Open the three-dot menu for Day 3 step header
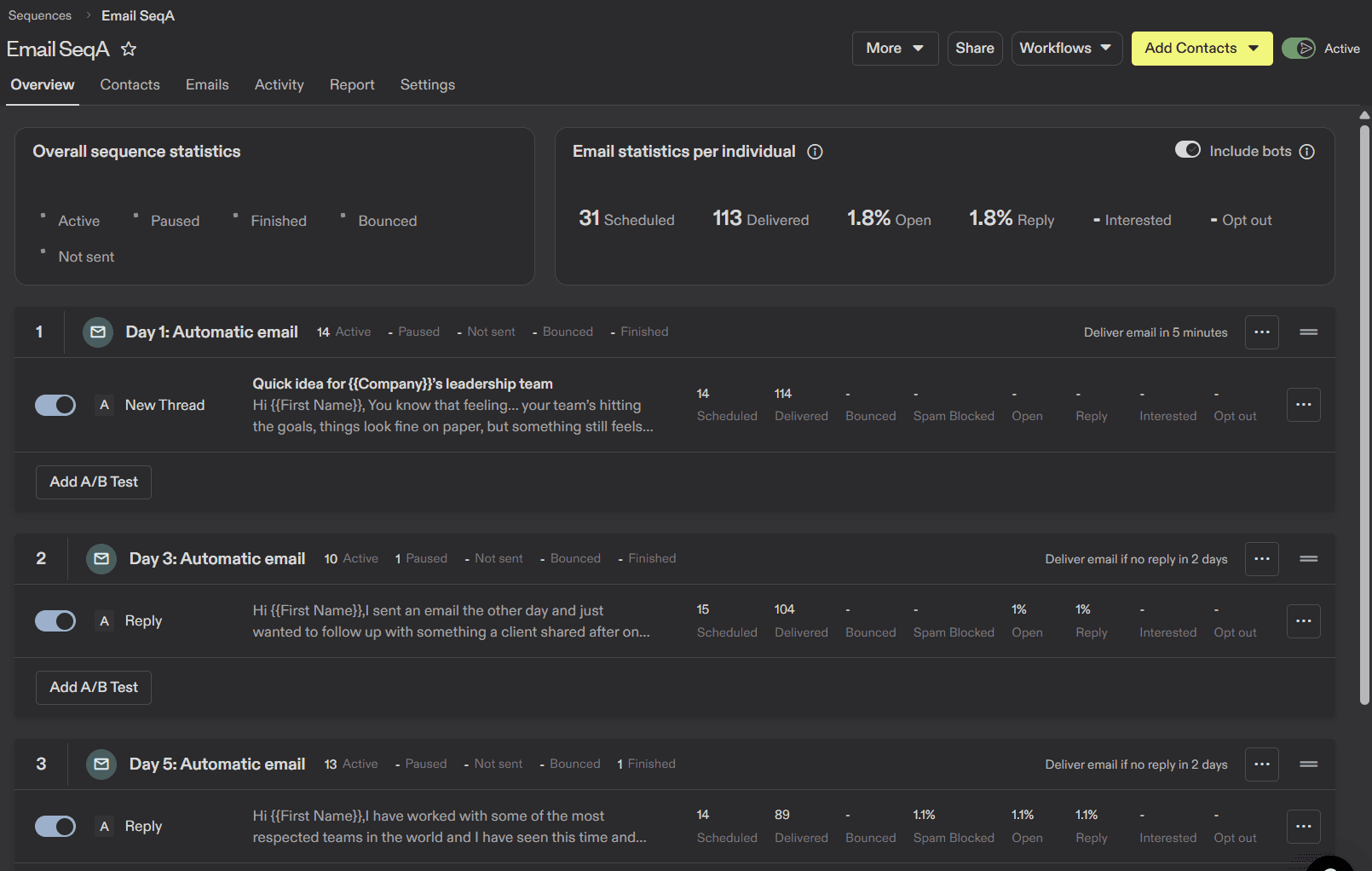 (1262, 559)
